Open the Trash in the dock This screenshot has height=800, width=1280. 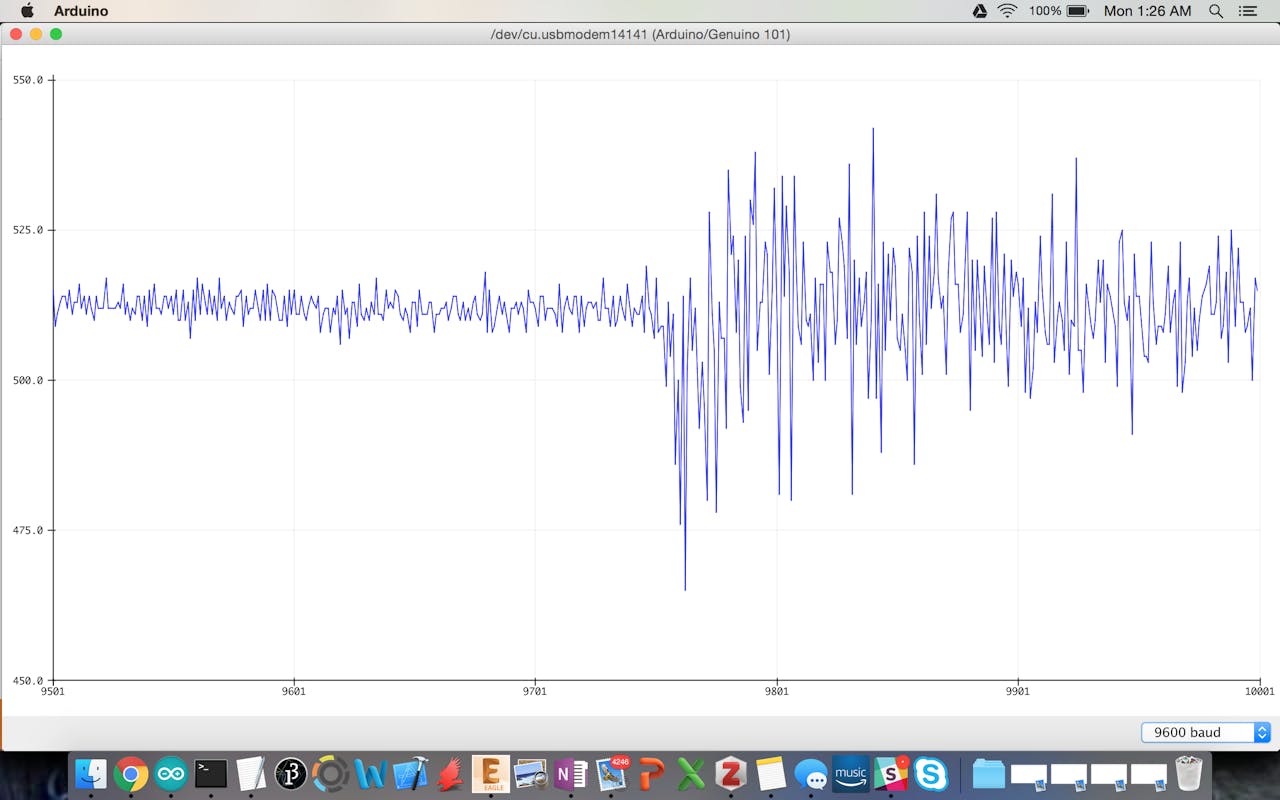(1188, 774)
